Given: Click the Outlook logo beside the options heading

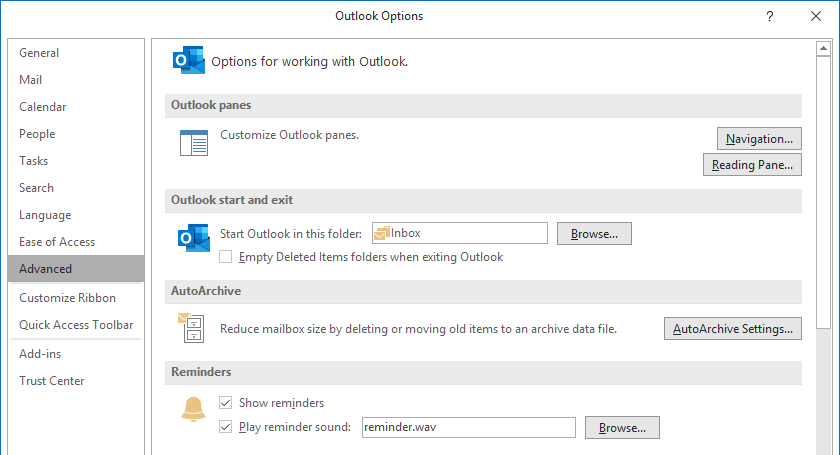Looking at the screenshot, I should click(189, 60).
